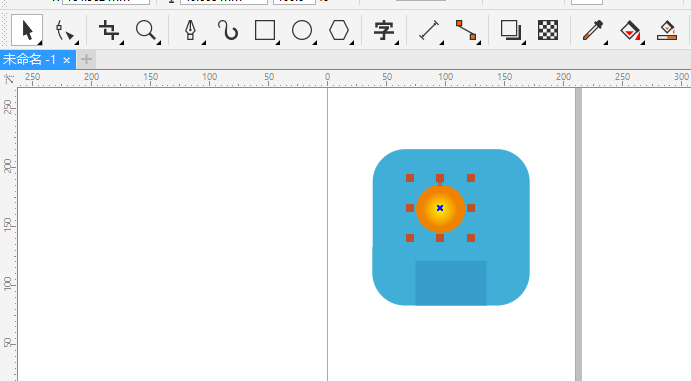Pick the Color Eyedropper tool
This screenshot has height=381, width=691.
[x=593, y=31]
